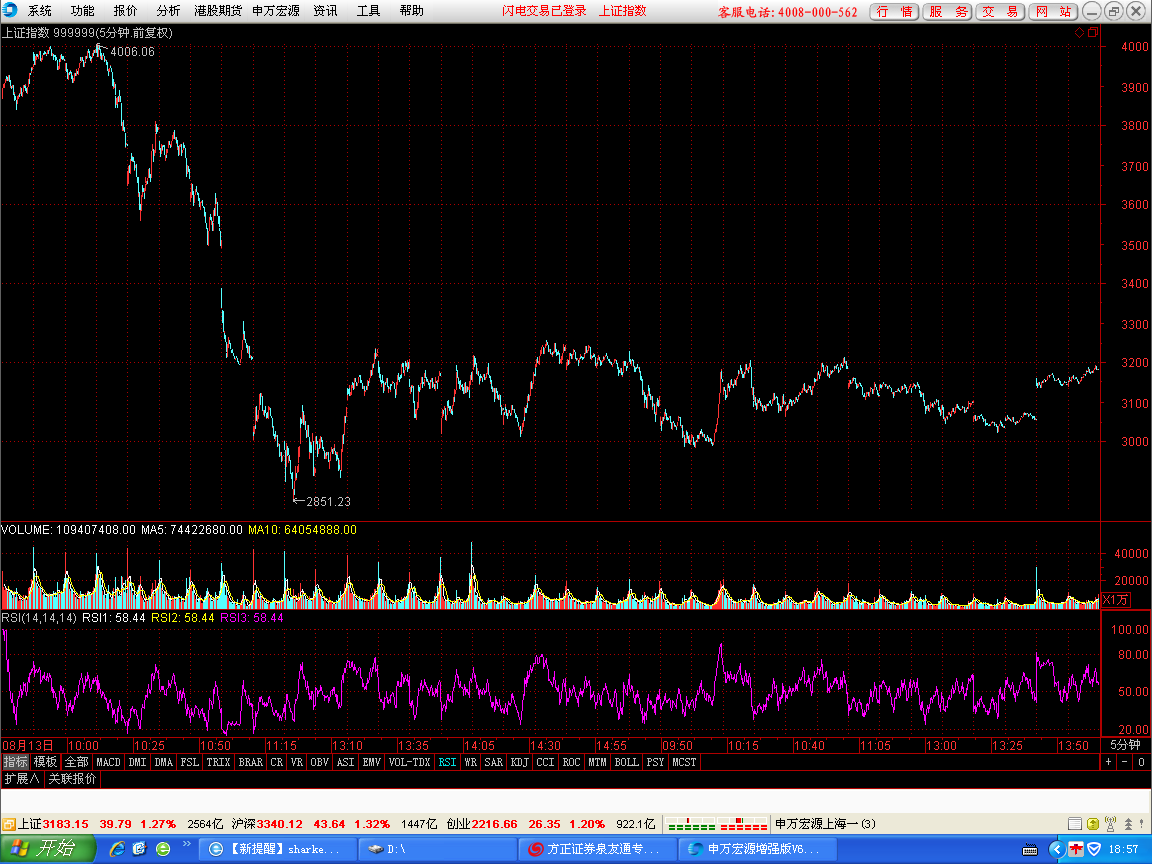This screenshot has width=1152, height=864.
Task: Select the active RSI indicator tab
Action: (x=447, y=762)
